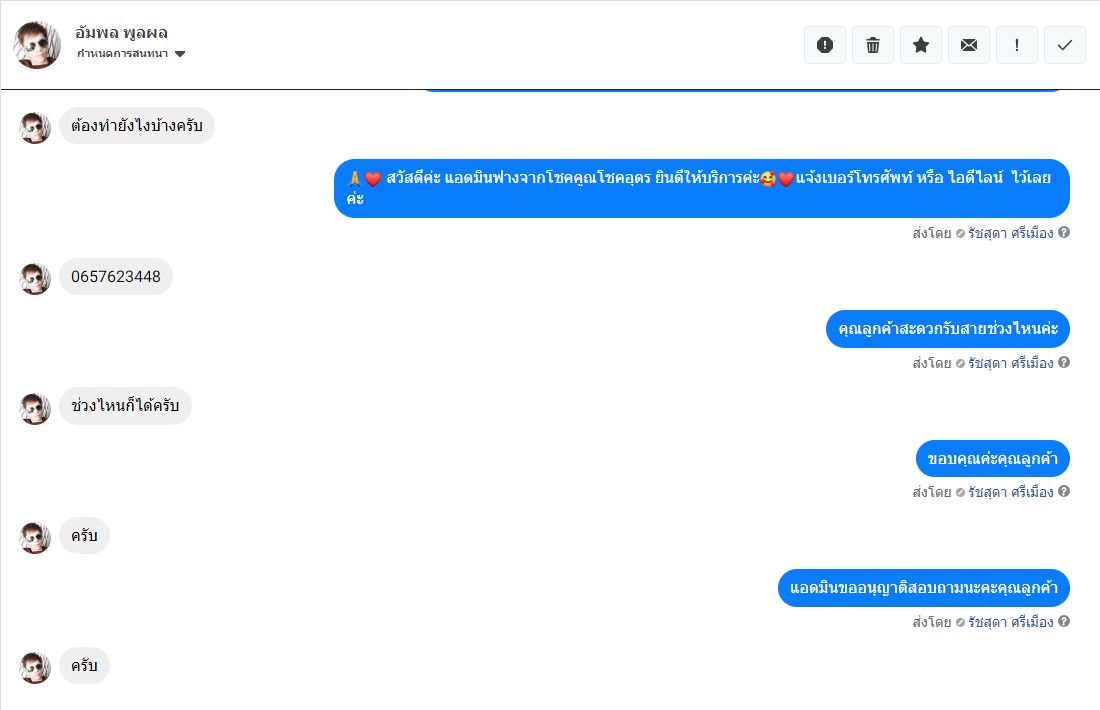Click the header profile picture

click(37, 45)
